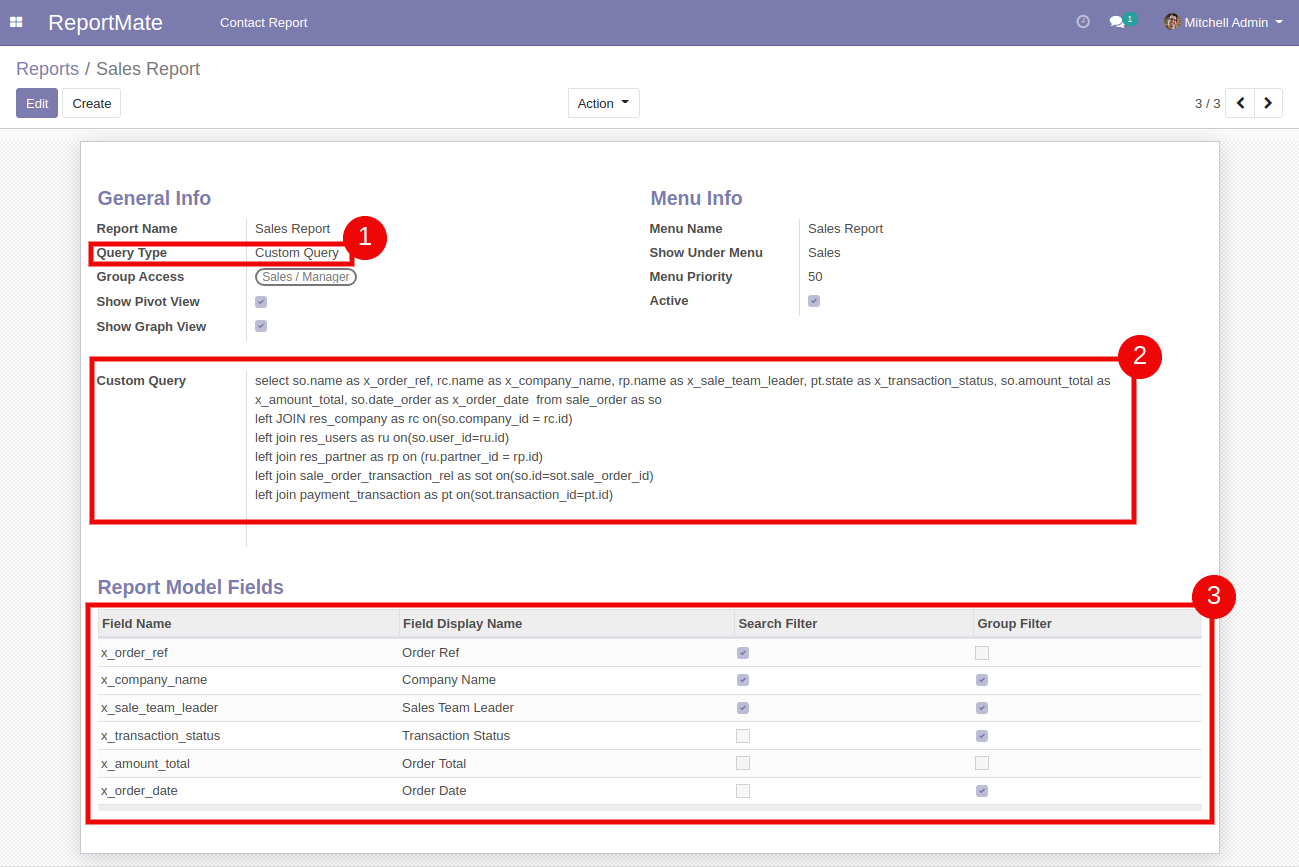This screenshot has width=1299, height=867.
Task: Open the apps grid menu icon
Action: [16, 22]
